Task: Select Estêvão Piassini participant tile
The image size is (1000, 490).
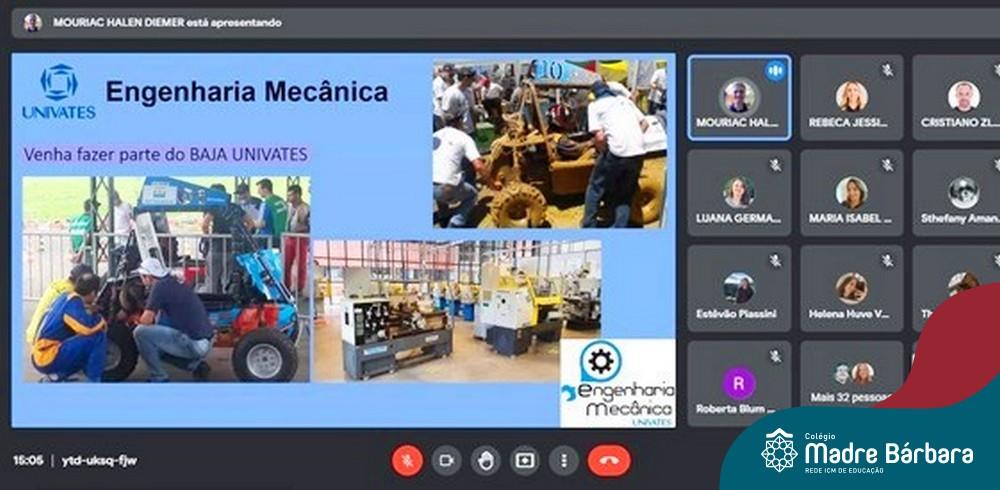Action: point(739,288)
